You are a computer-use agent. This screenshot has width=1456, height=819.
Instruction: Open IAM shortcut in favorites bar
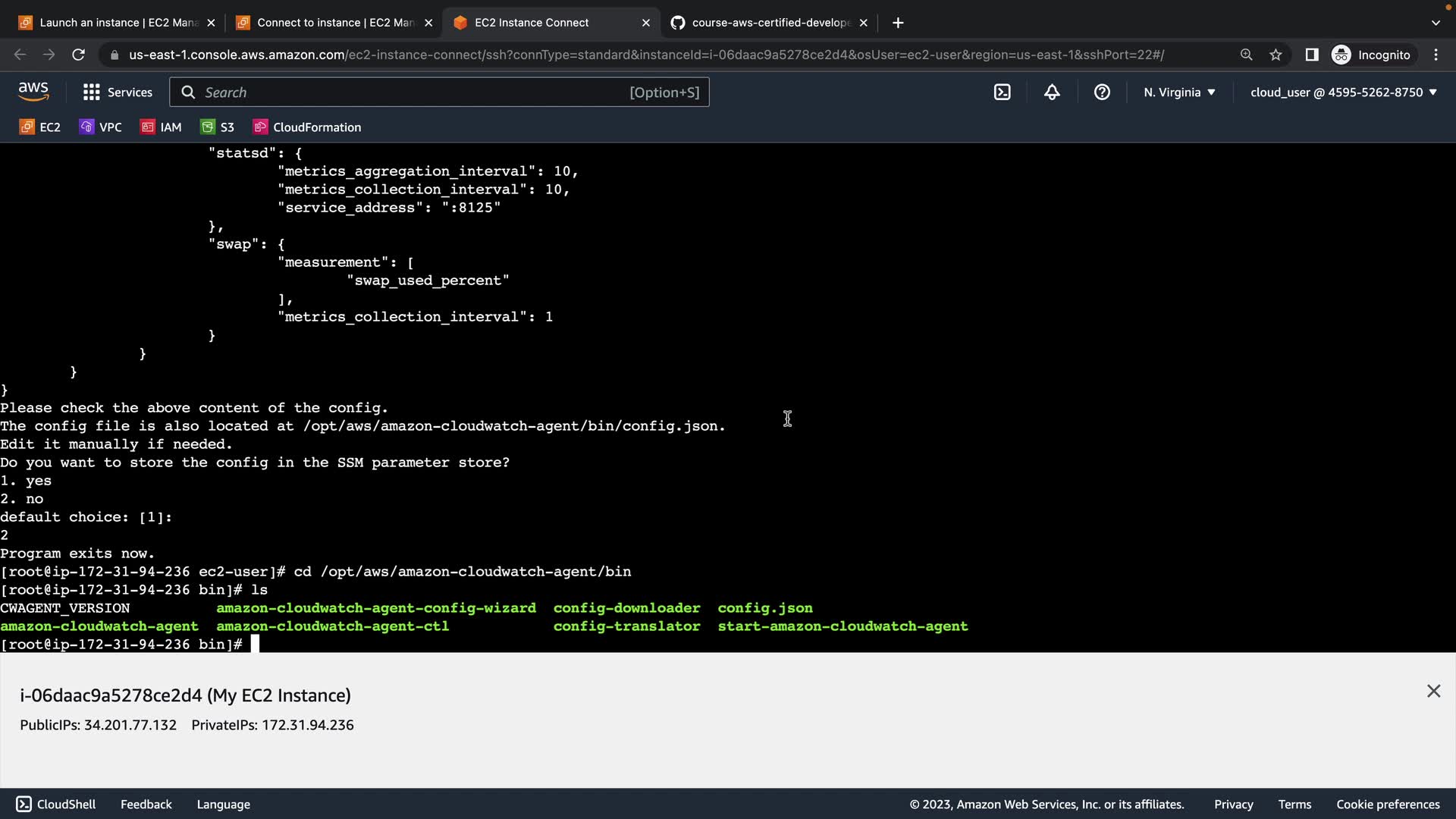coord(162,127)
